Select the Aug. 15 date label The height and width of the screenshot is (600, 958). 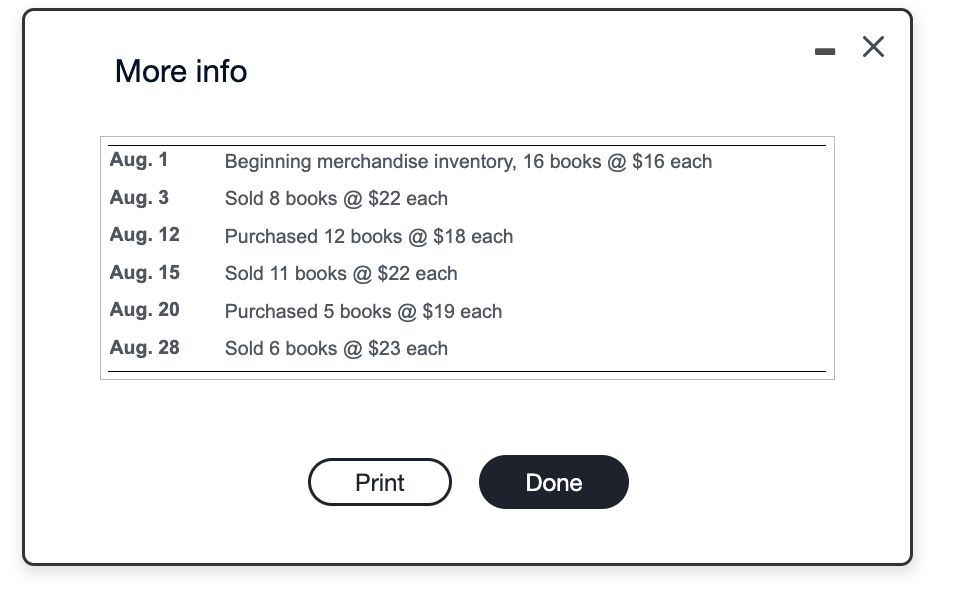(x=144, y=272)
